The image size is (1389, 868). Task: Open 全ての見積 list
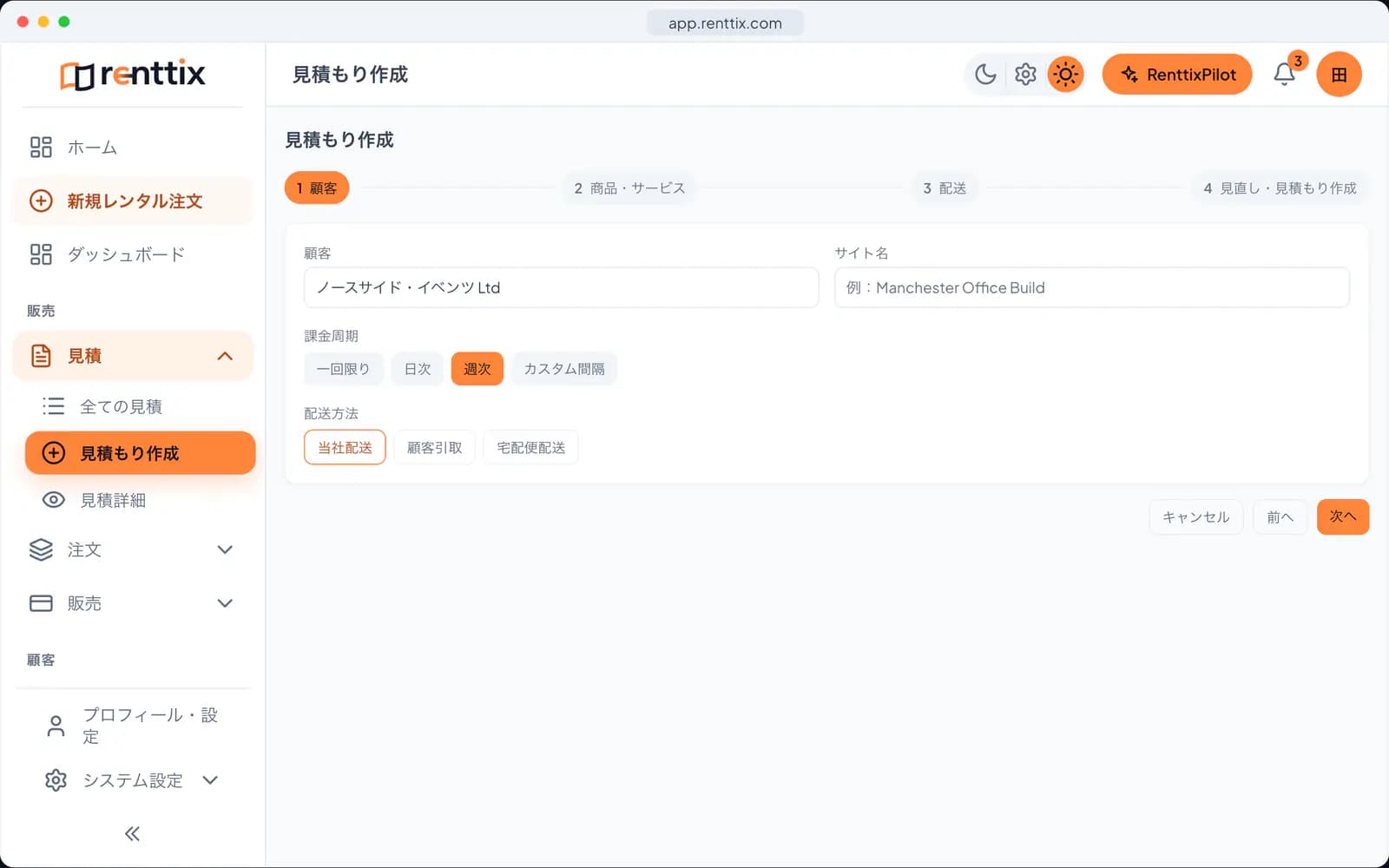[140, 406]
